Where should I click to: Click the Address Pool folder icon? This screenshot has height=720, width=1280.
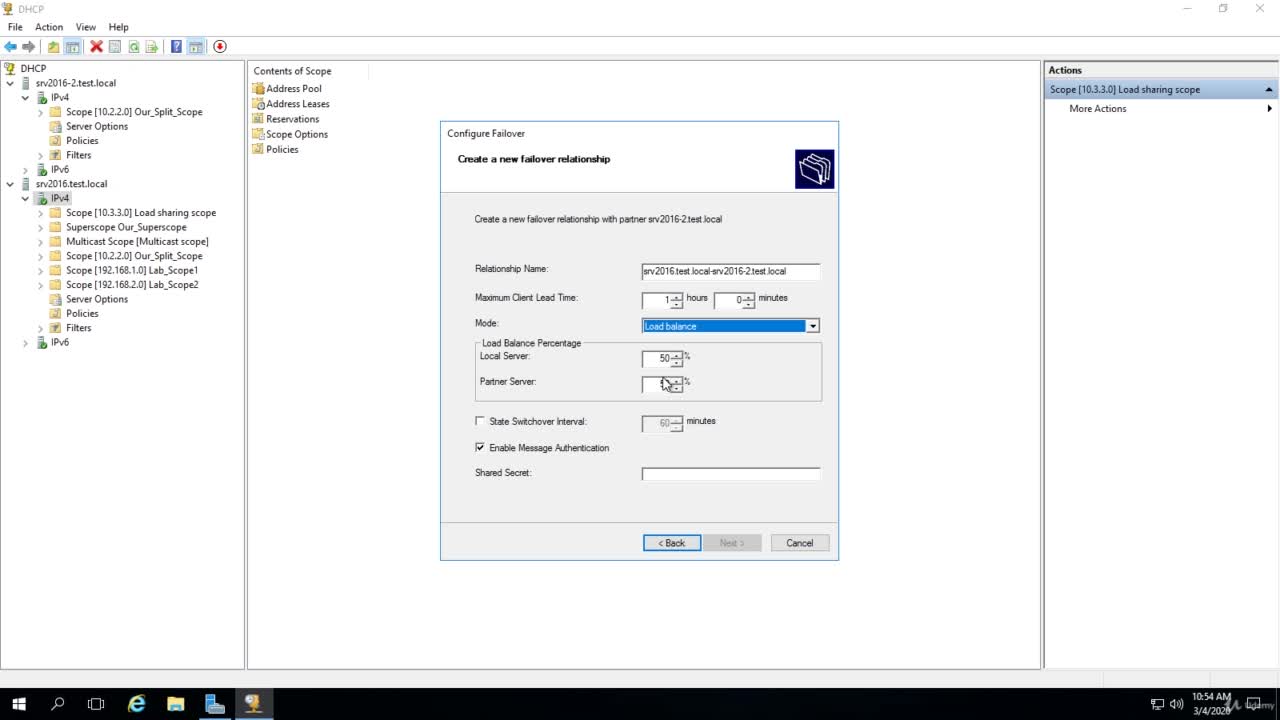click(x=259, y=88)
